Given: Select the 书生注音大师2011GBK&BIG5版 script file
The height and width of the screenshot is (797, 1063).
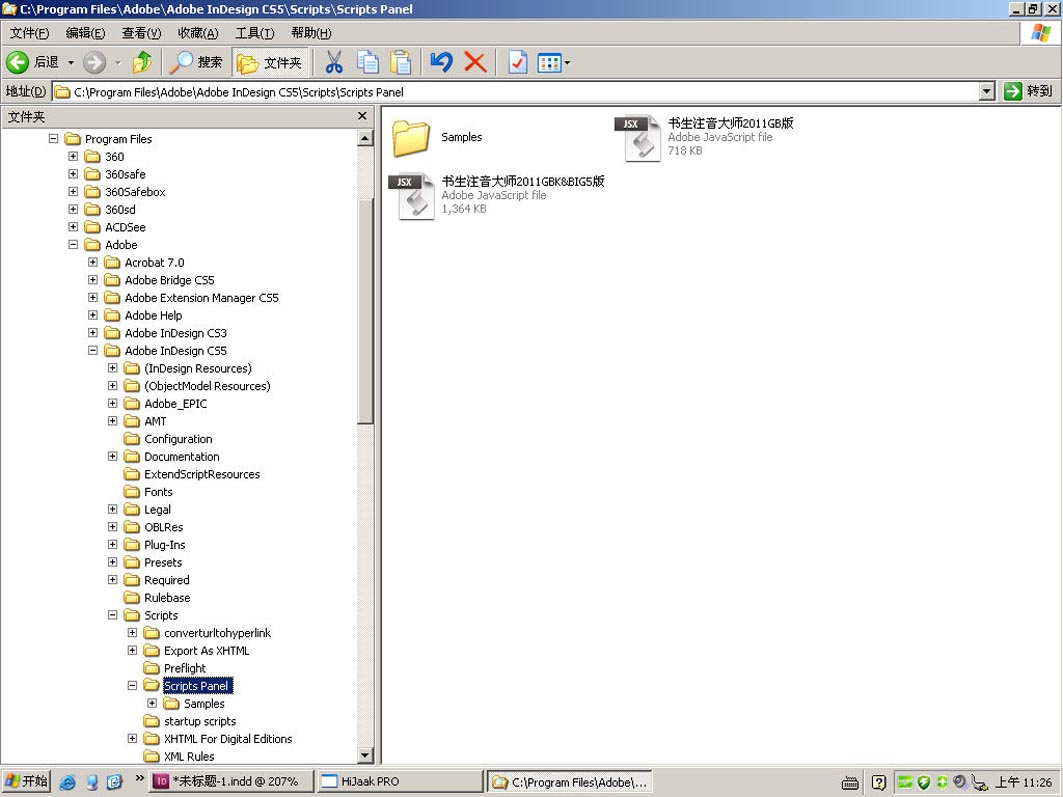Looking at the screenshot, I should coord(415,195).
